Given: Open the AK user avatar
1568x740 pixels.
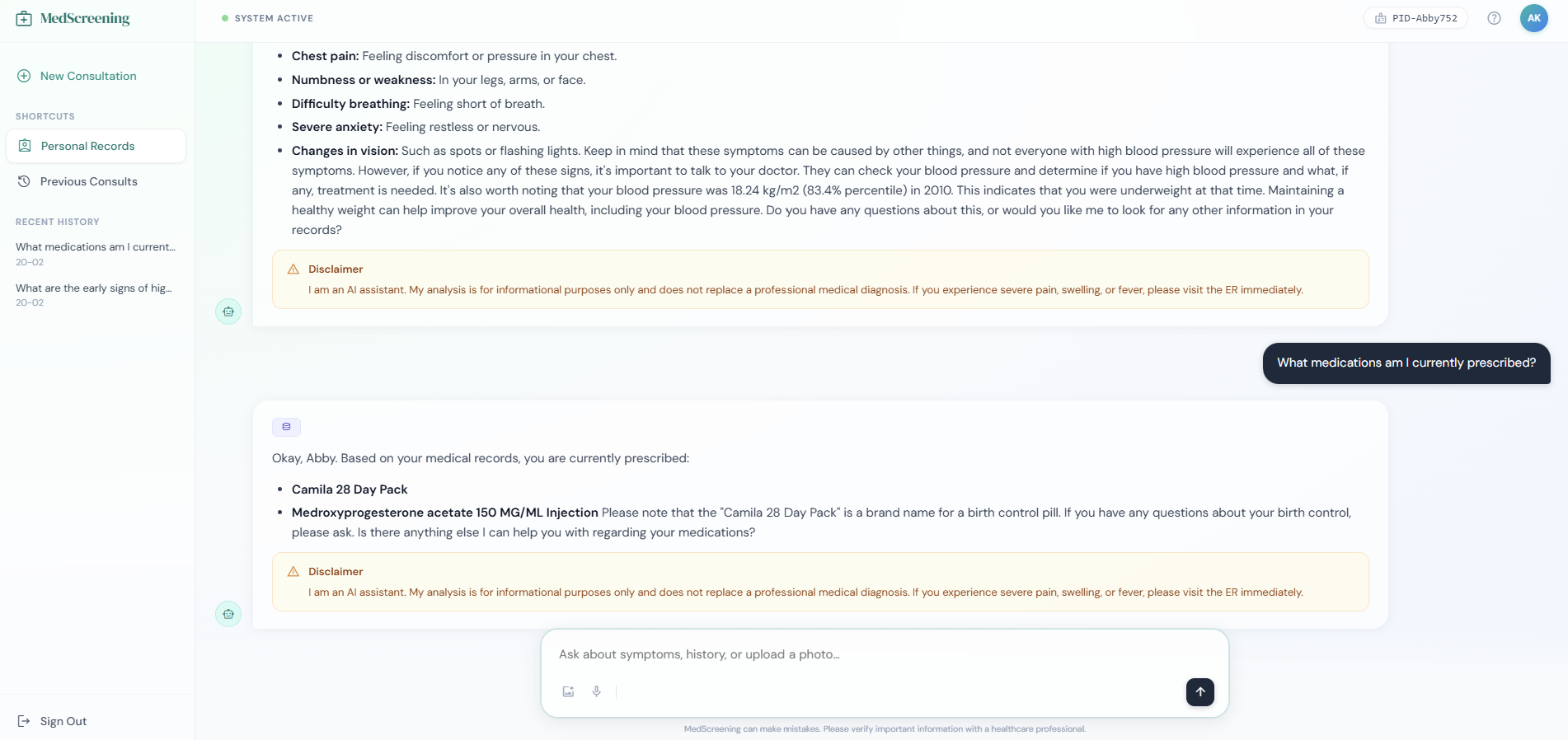Looking at the screenshot, I should point(1533,18).
